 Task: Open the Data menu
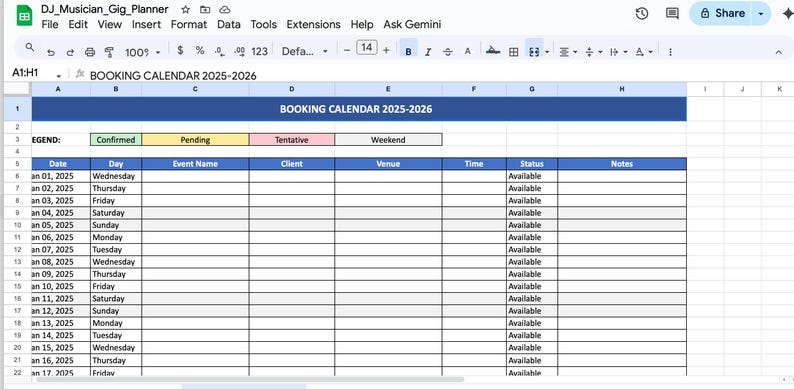click(229, 24)
